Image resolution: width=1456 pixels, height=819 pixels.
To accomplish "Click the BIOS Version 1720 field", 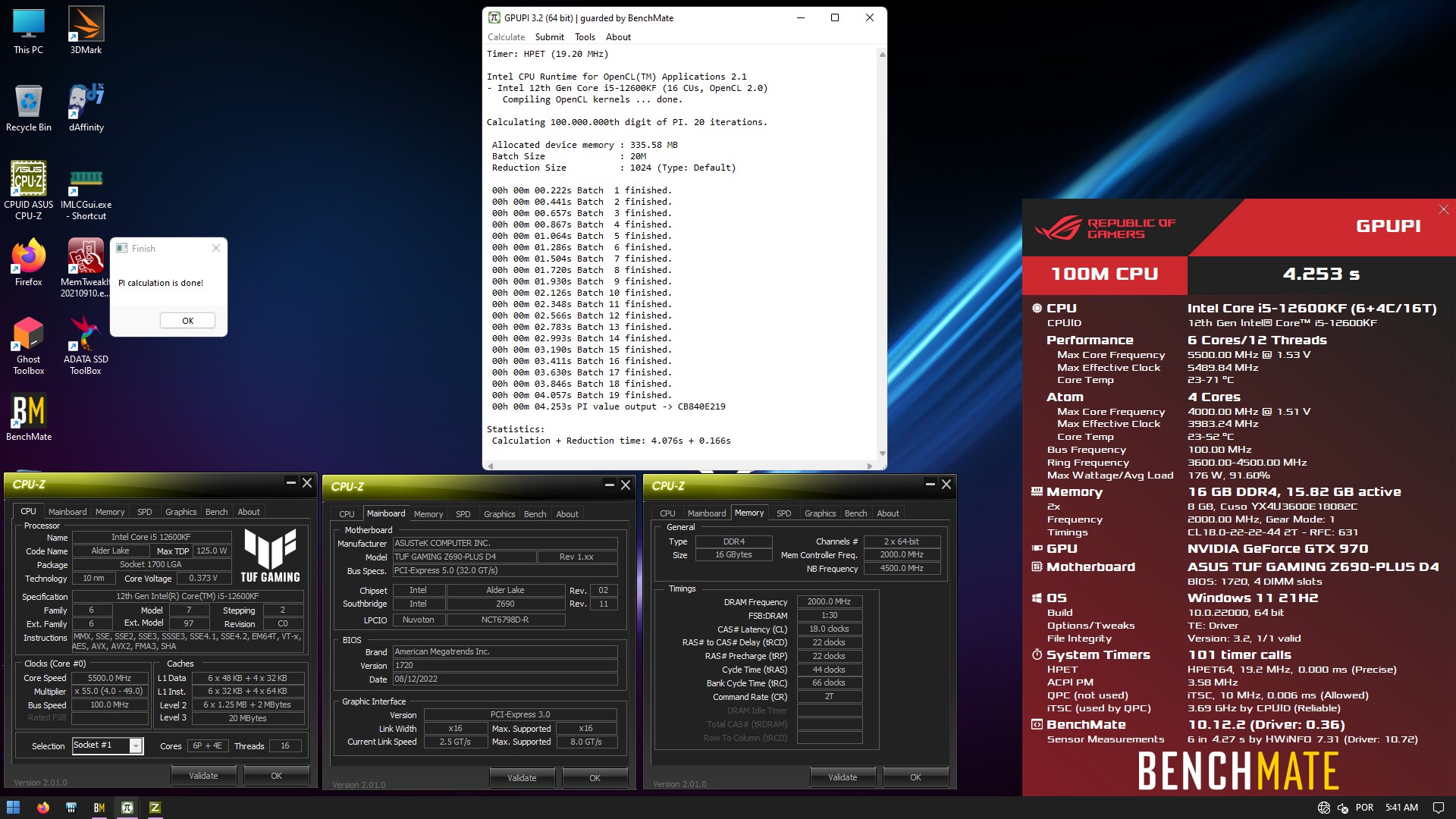I will tap(504, 666).
